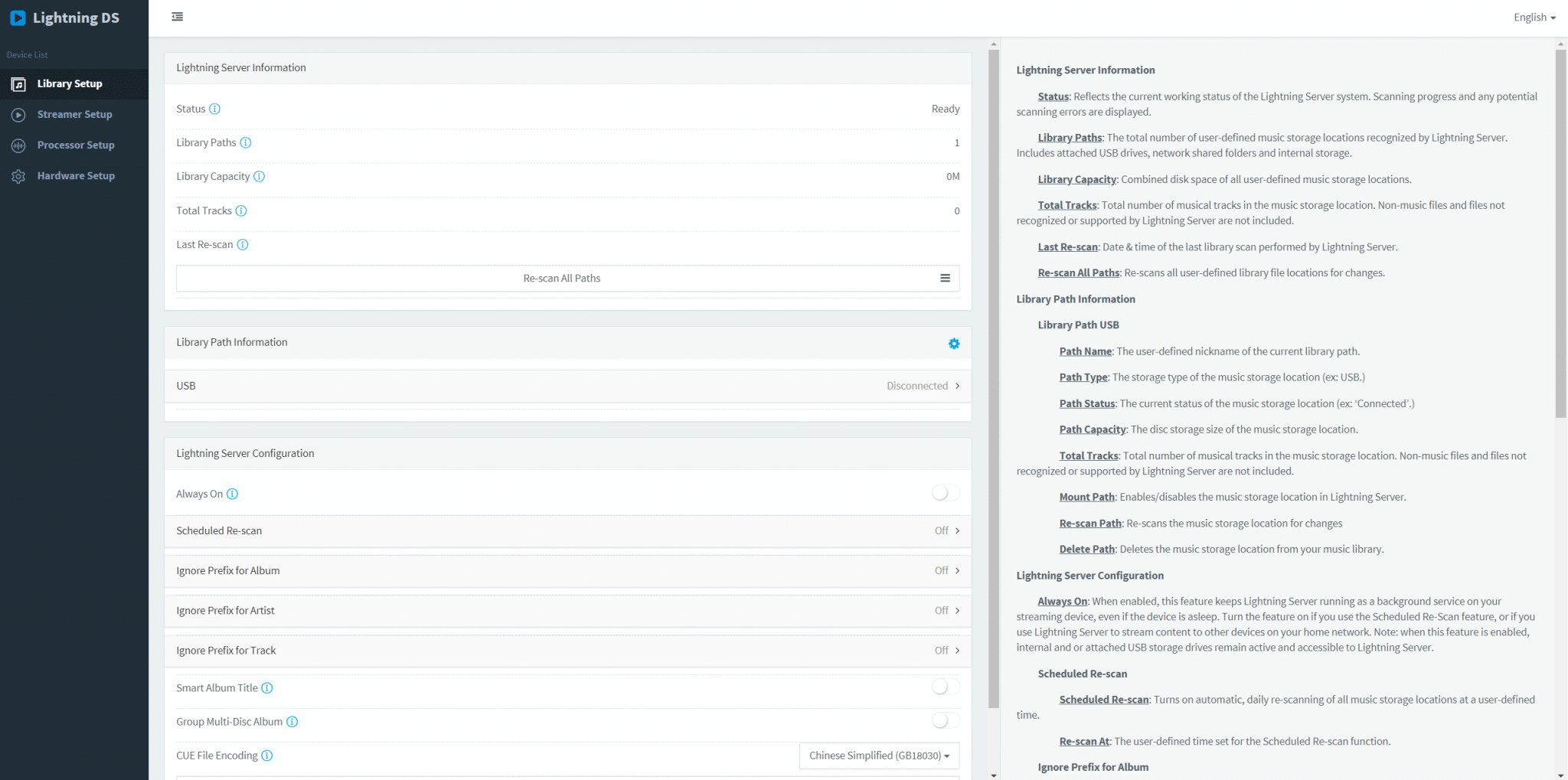The height and width of the screenshot is (780, 1568).
Task: Click the settings panel scroll down arrow
Action: click(x=994, y=775)
